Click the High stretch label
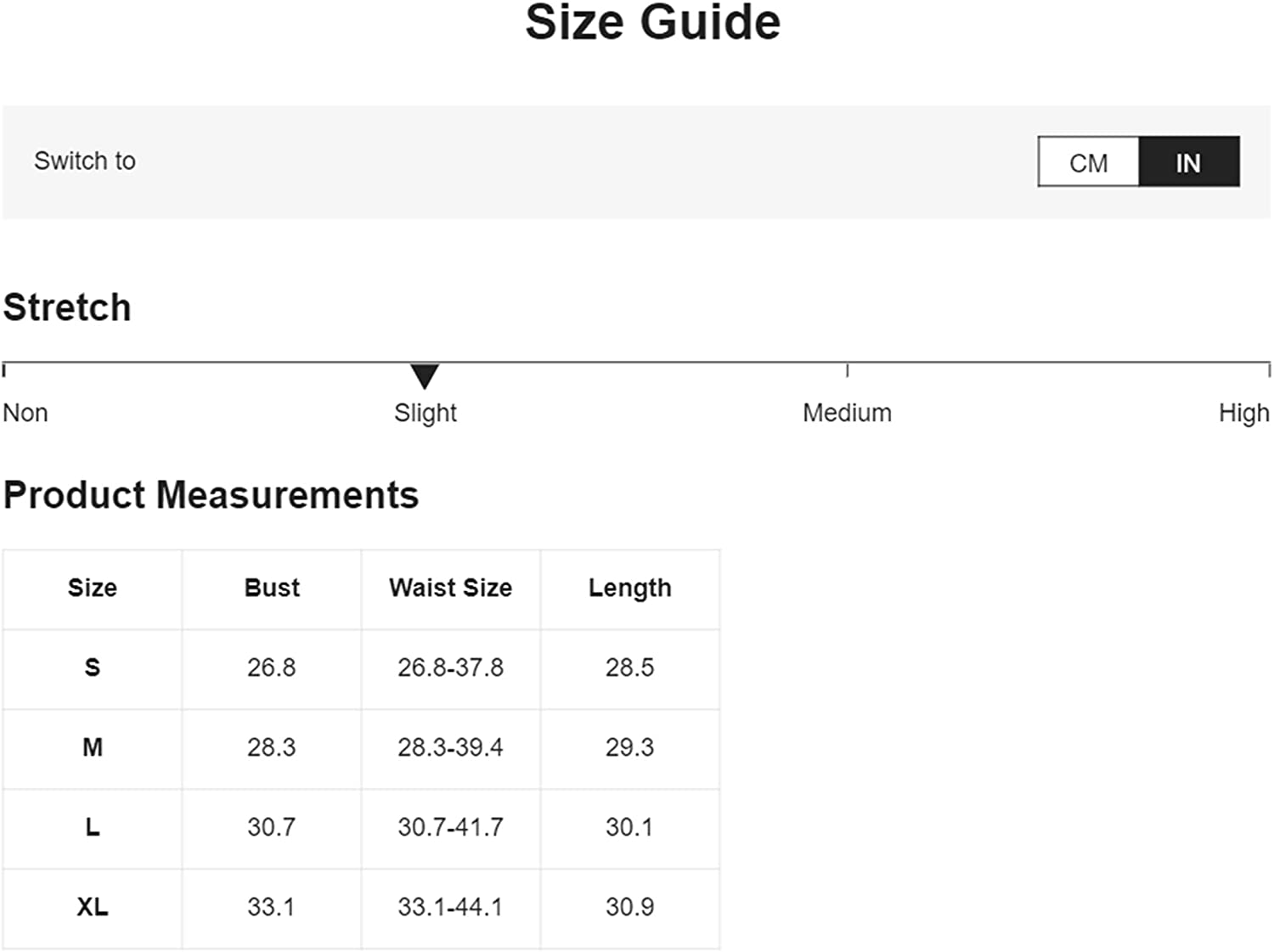 1243,413
